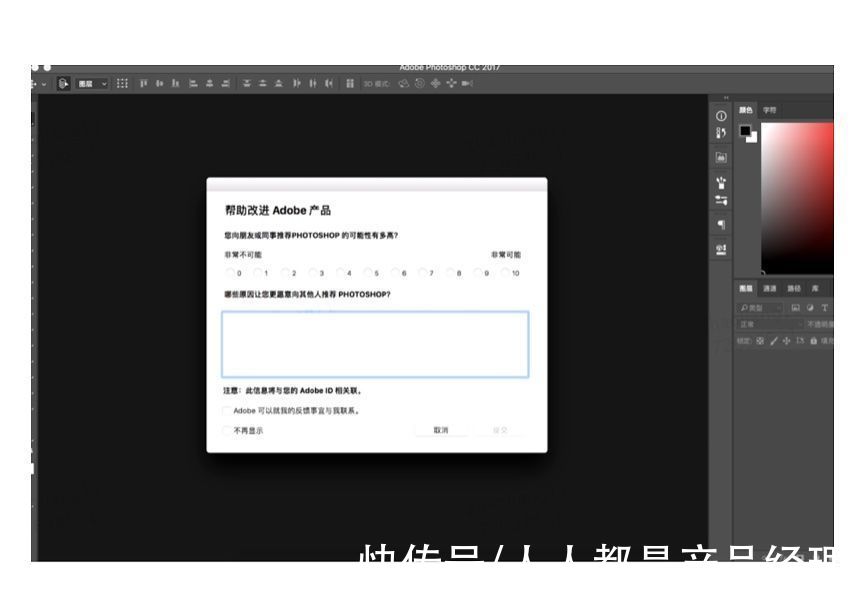The image size is (854, 590).
Task: Distribute top edges in options bar
Action: (x=247, y=83)
